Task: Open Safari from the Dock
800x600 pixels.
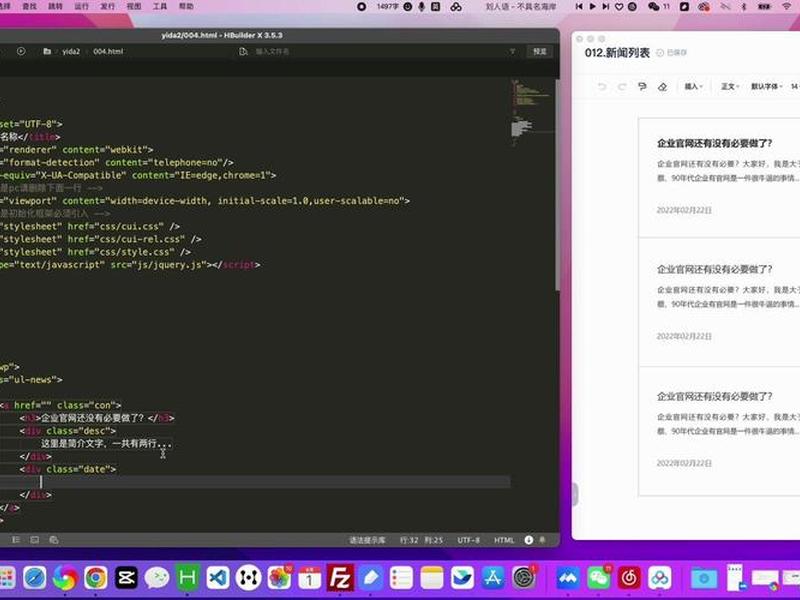Action: tap(35, 578)
